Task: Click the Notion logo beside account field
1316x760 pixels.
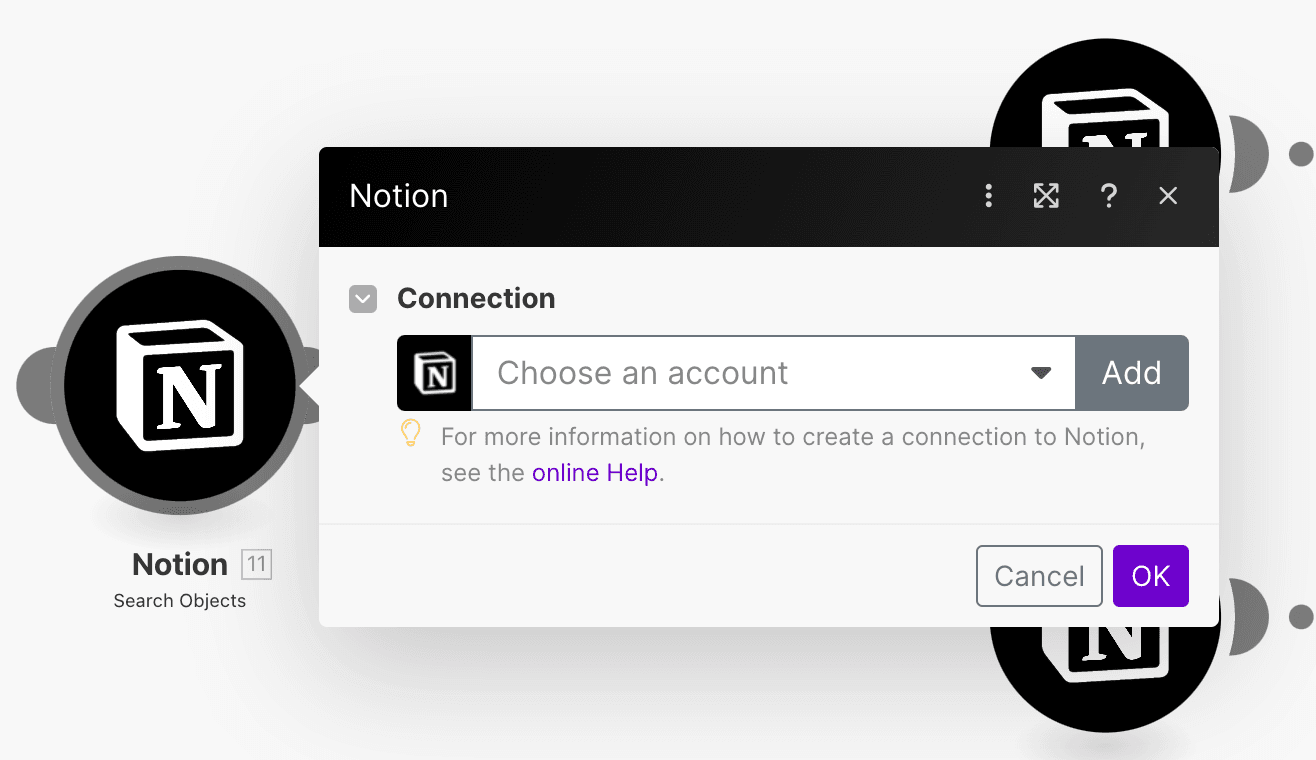Action: click(435, 373)
